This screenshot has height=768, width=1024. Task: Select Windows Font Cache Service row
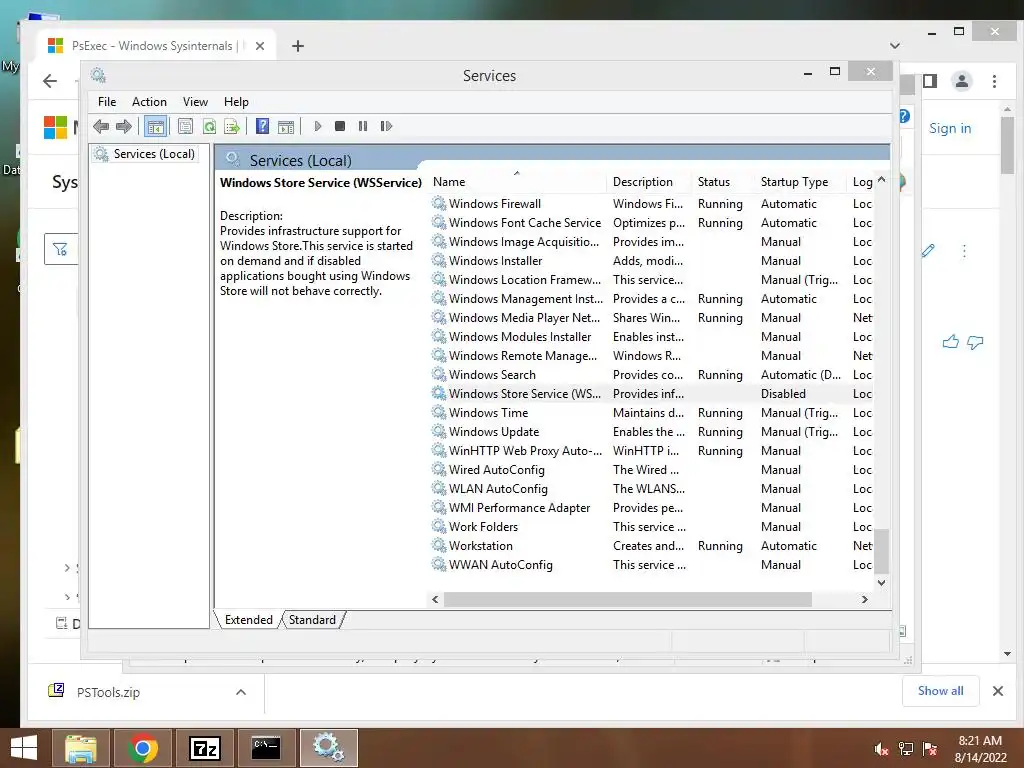coord(651,223)
